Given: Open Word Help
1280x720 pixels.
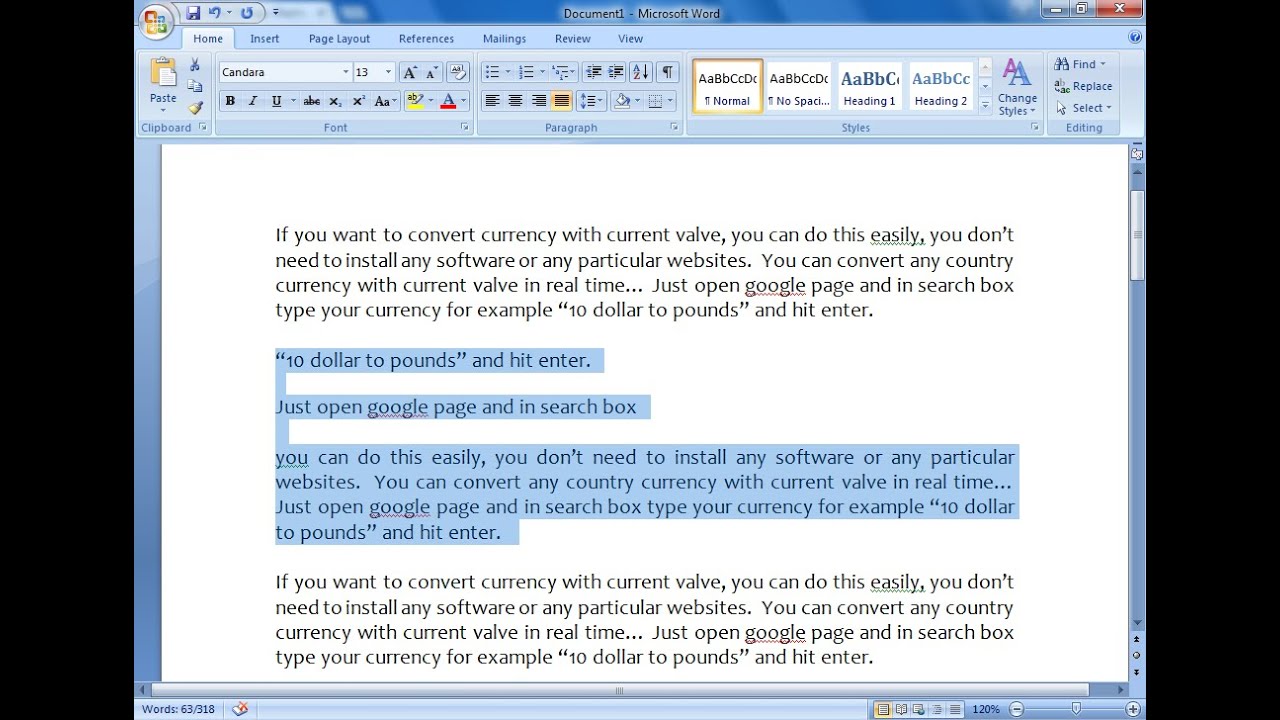Looking at the screenshot, I should coord(1135,37).
